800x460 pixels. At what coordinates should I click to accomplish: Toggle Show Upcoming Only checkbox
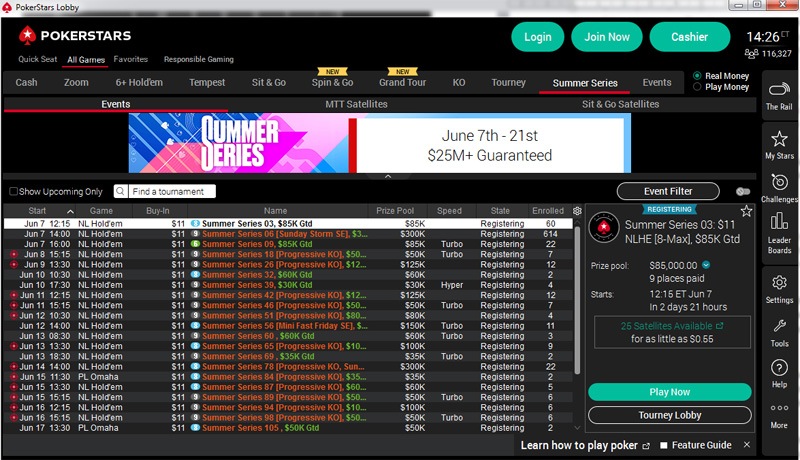(13, 191)
